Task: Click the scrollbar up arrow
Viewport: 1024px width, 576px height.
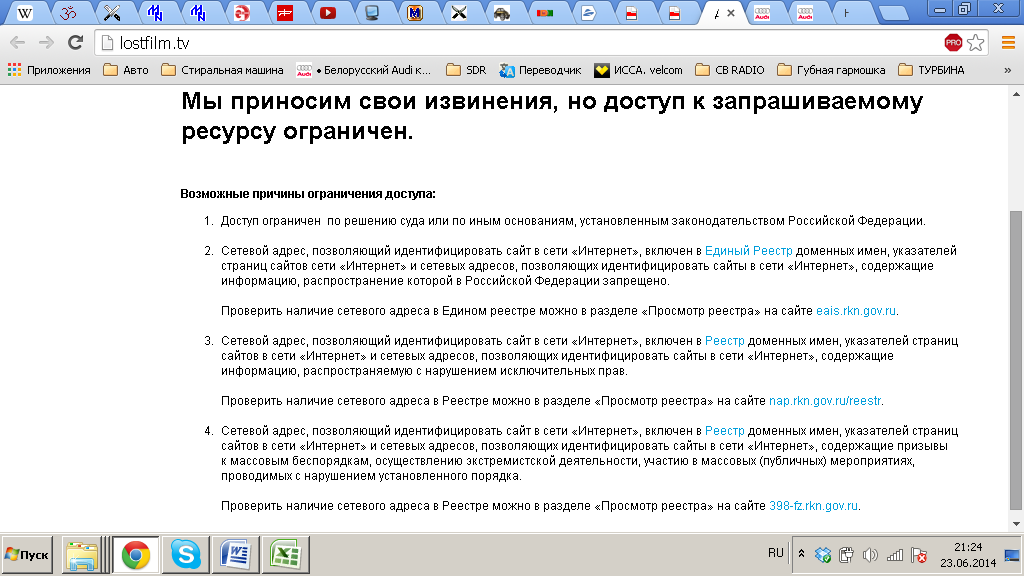Action: pos(1016,95)
